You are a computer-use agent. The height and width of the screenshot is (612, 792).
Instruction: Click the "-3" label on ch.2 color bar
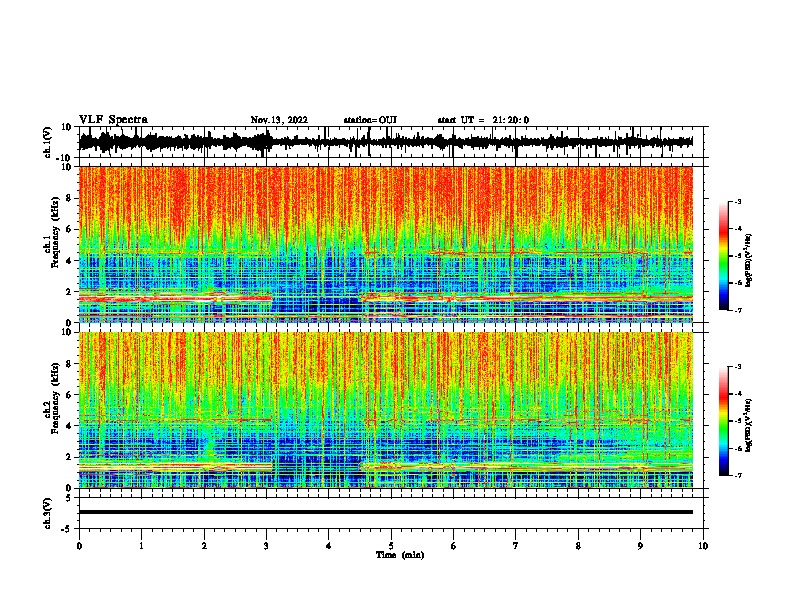click(x=738, y=367)
